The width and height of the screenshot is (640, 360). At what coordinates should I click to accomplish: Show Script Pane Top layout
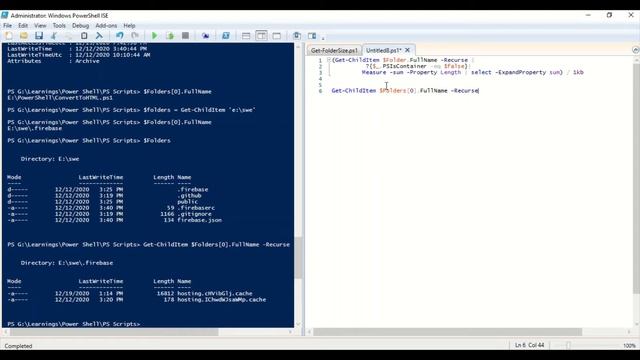(x=246, y=36)
